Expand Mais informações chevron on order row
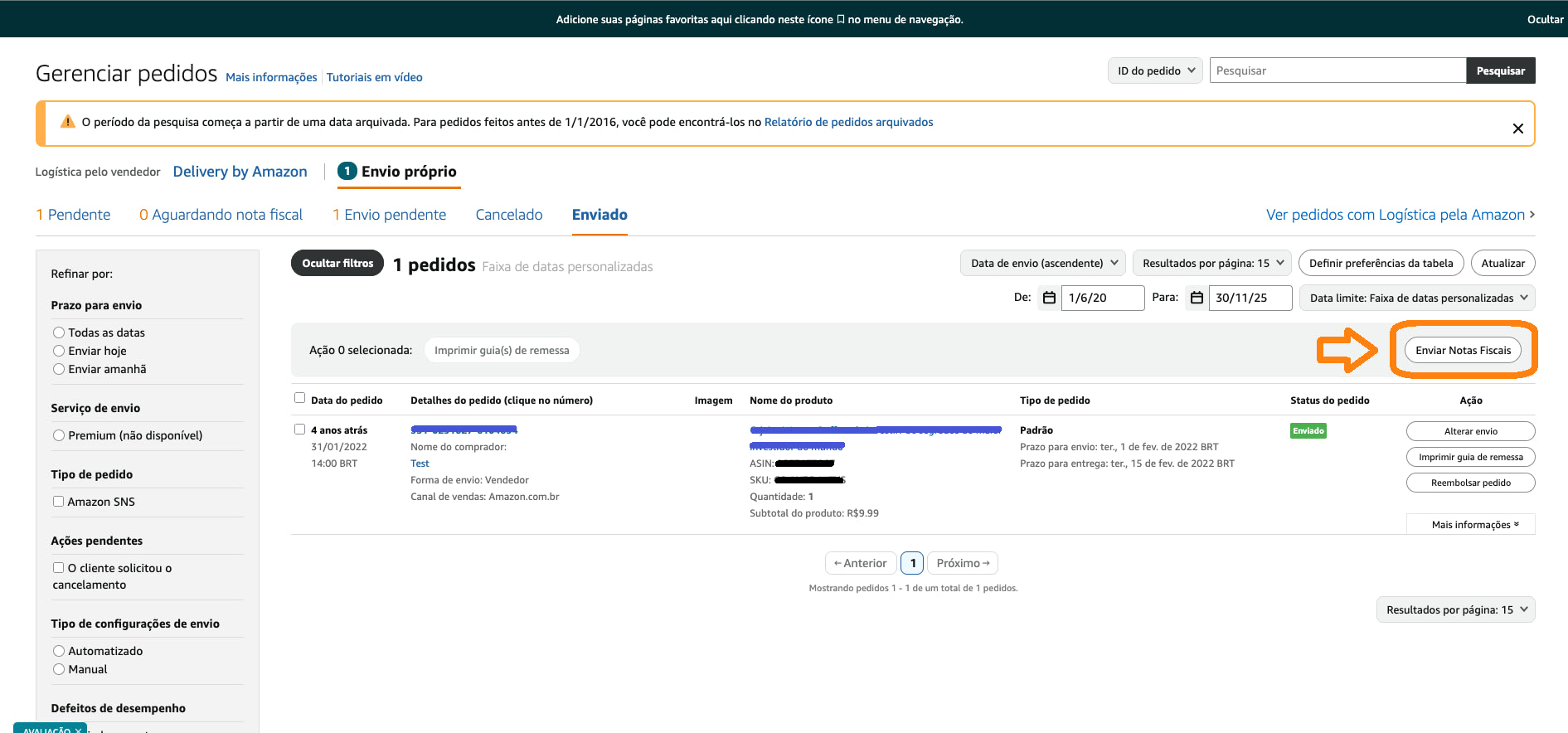This screenshot has height=733, width=1568. [1516, 525]
